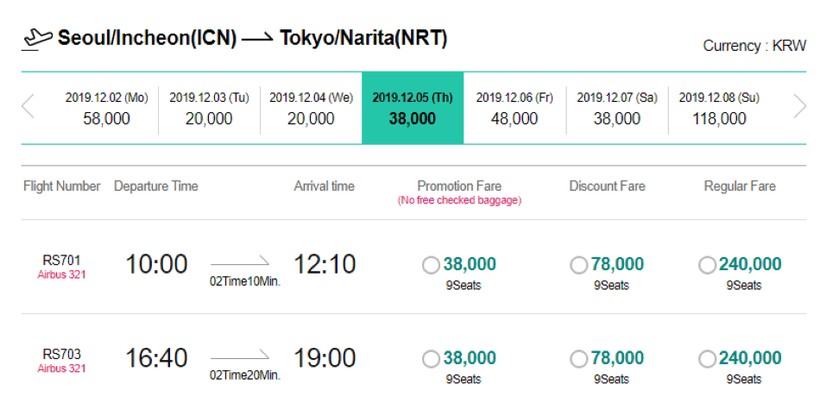Select RS703 Promotion Fare 38,000
This screenshot has height=397, width=820.
(431, 359)
